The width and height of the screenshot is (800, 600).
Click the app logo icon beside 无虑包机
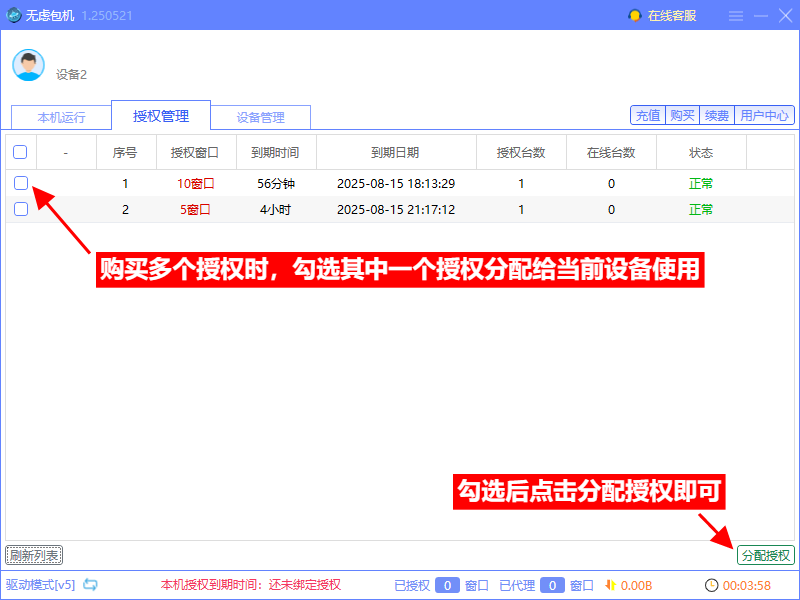14,15
